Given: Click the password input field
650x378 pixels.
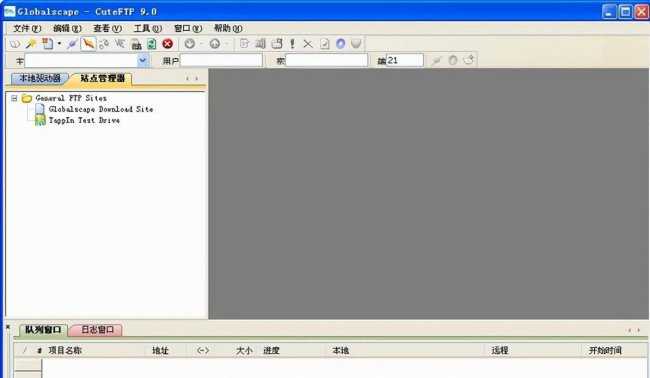Looking at the screenshot, I should 327,61.
